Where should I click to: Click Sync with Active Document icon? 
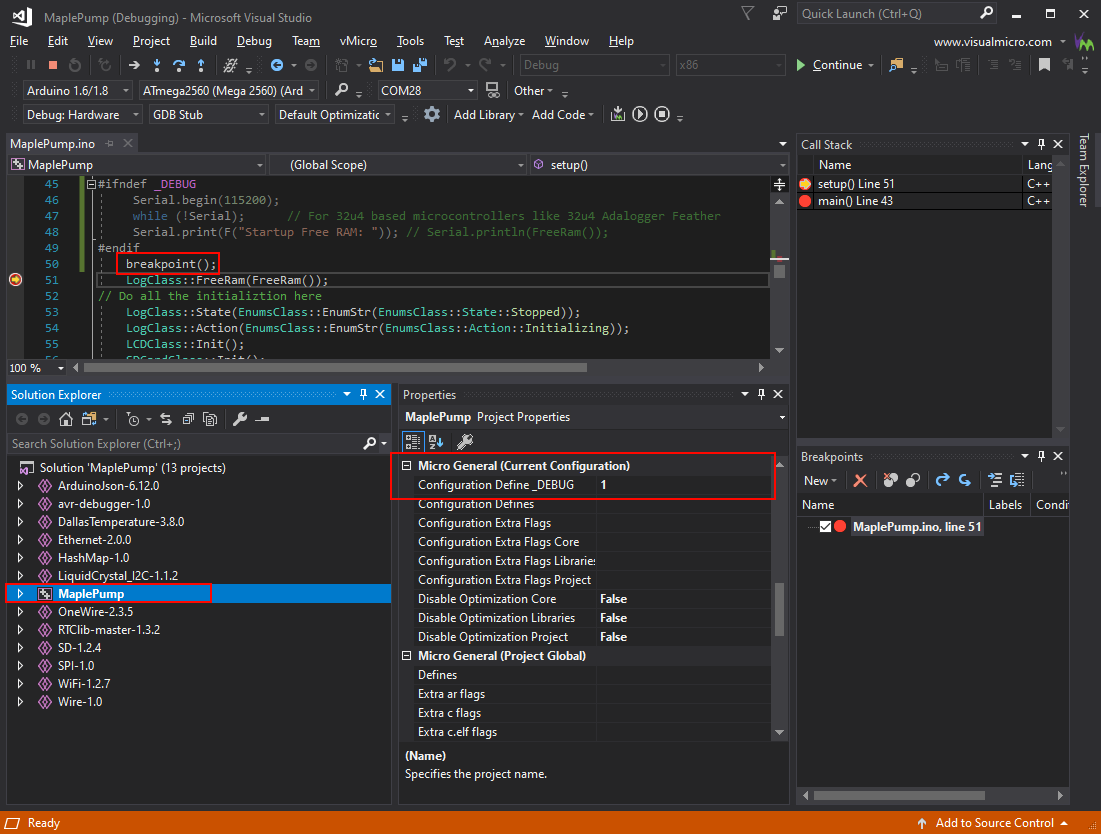[166, 419]
